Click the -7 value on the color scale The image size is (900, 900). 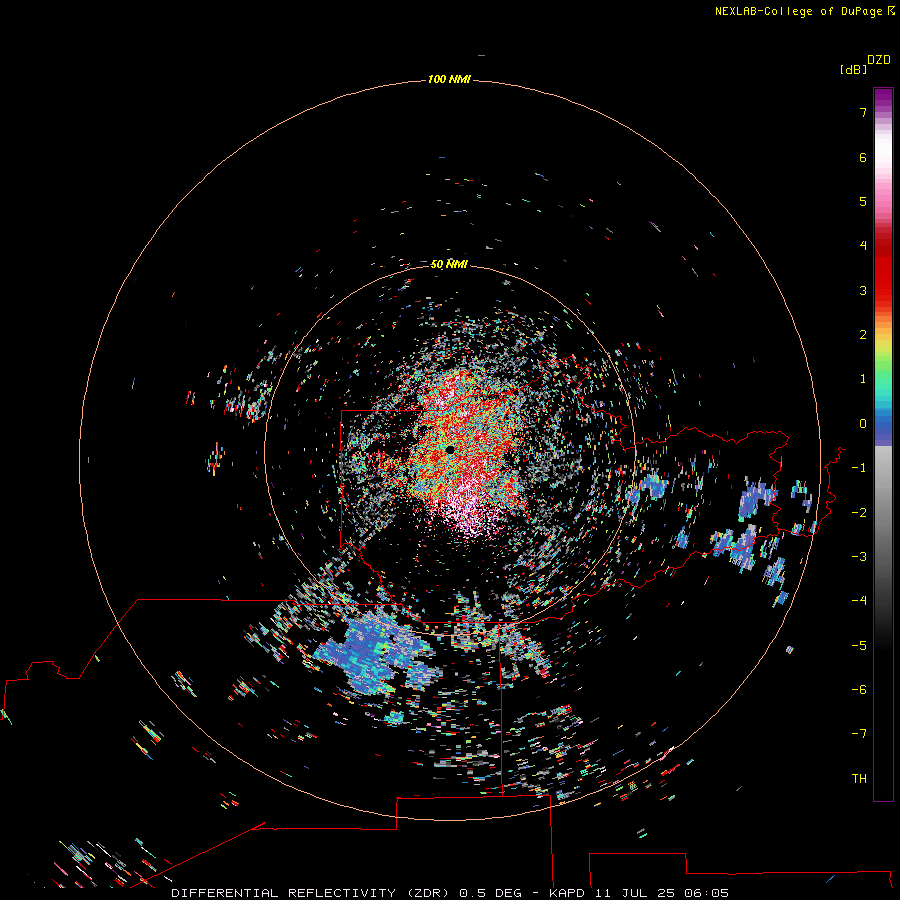[x=859, y=734]
